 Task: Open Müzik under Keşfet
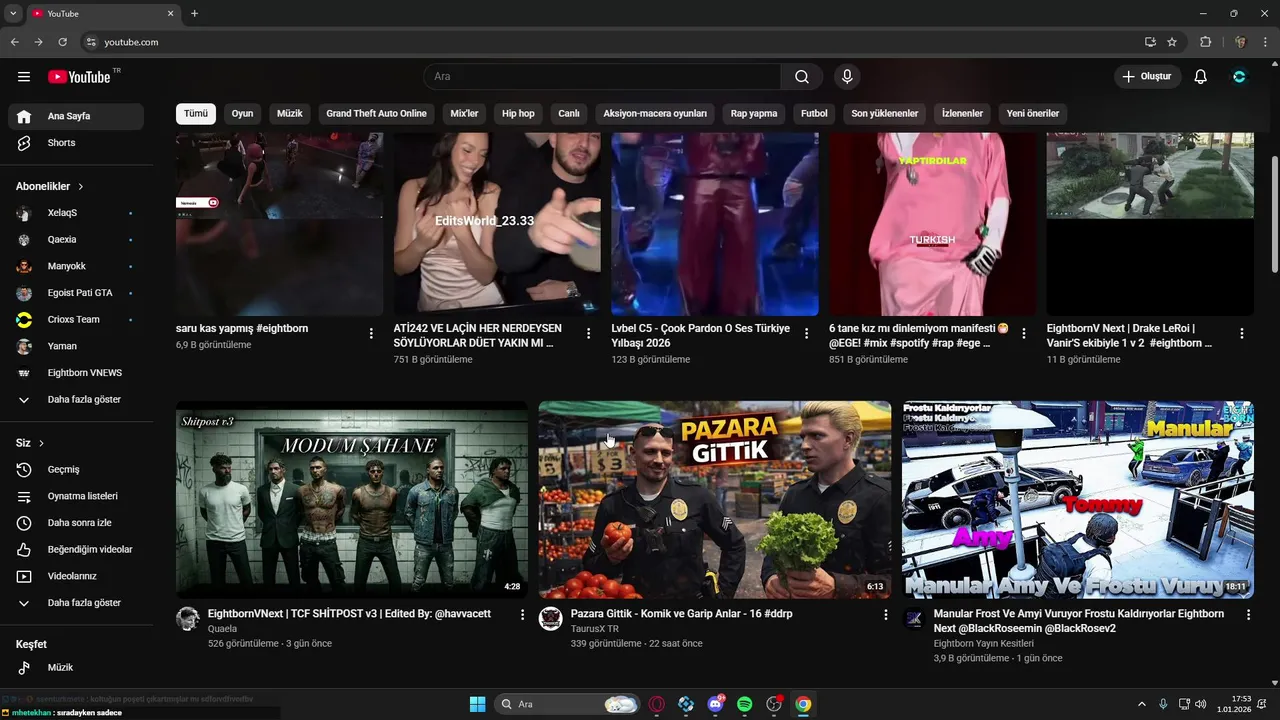pos(76,668)
